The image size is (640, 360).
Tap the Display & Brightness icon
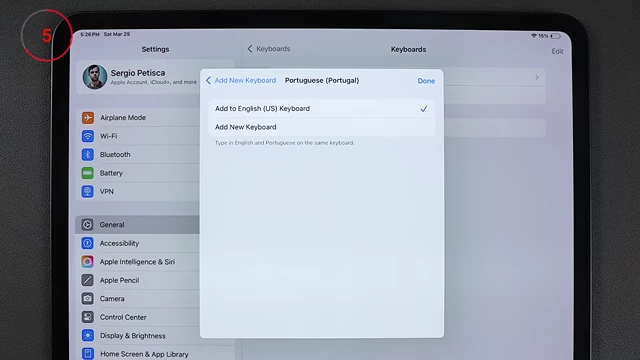click(87, 336)
